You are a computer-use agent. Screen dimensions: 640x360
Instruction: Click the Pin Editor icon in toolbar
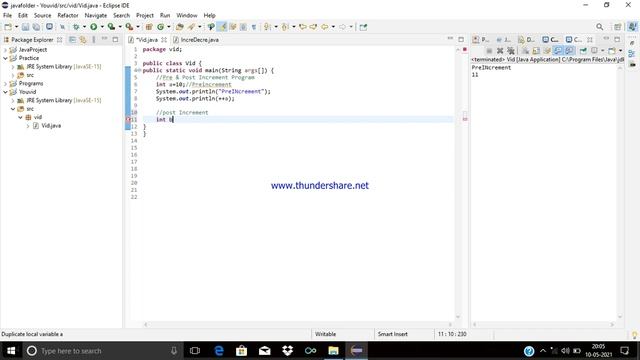pos(363,27)
